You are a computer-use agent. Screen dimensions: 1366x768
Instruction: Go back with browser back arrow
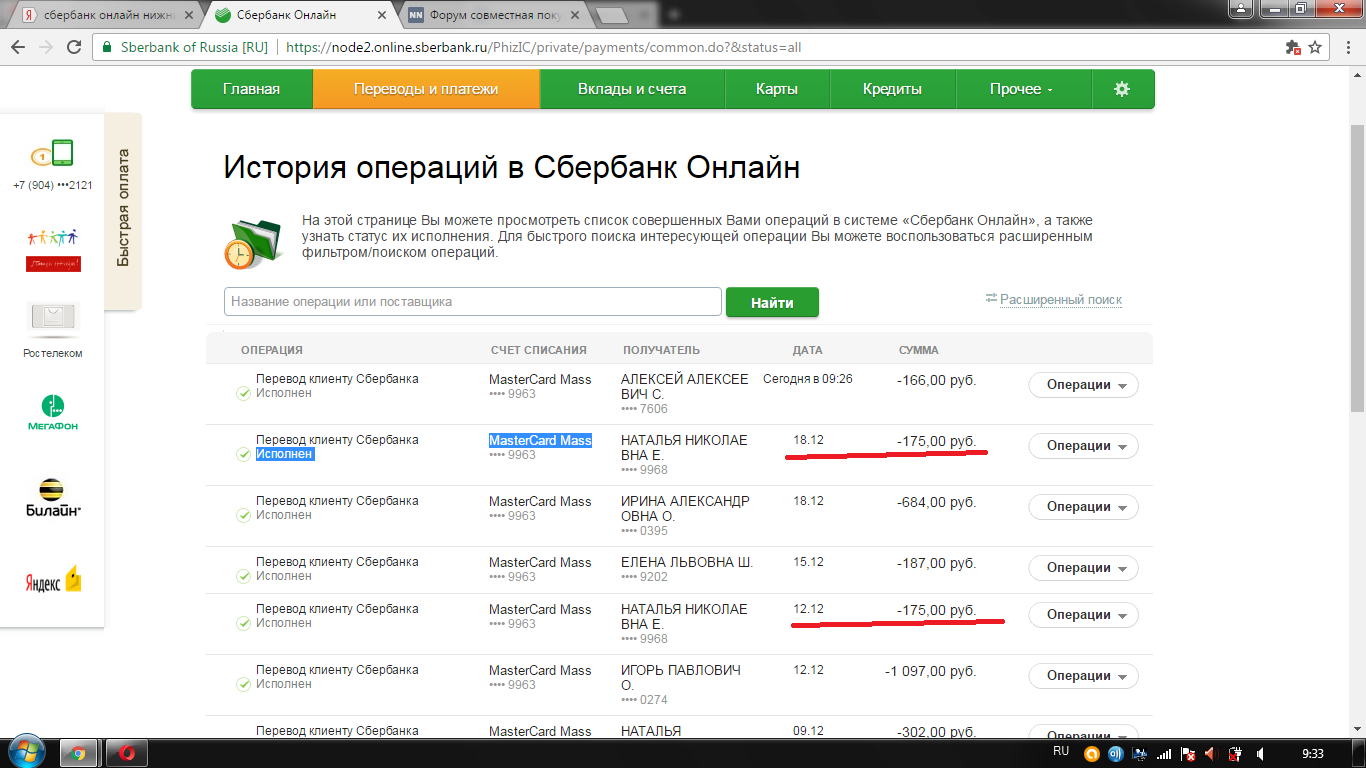point(18,47)
